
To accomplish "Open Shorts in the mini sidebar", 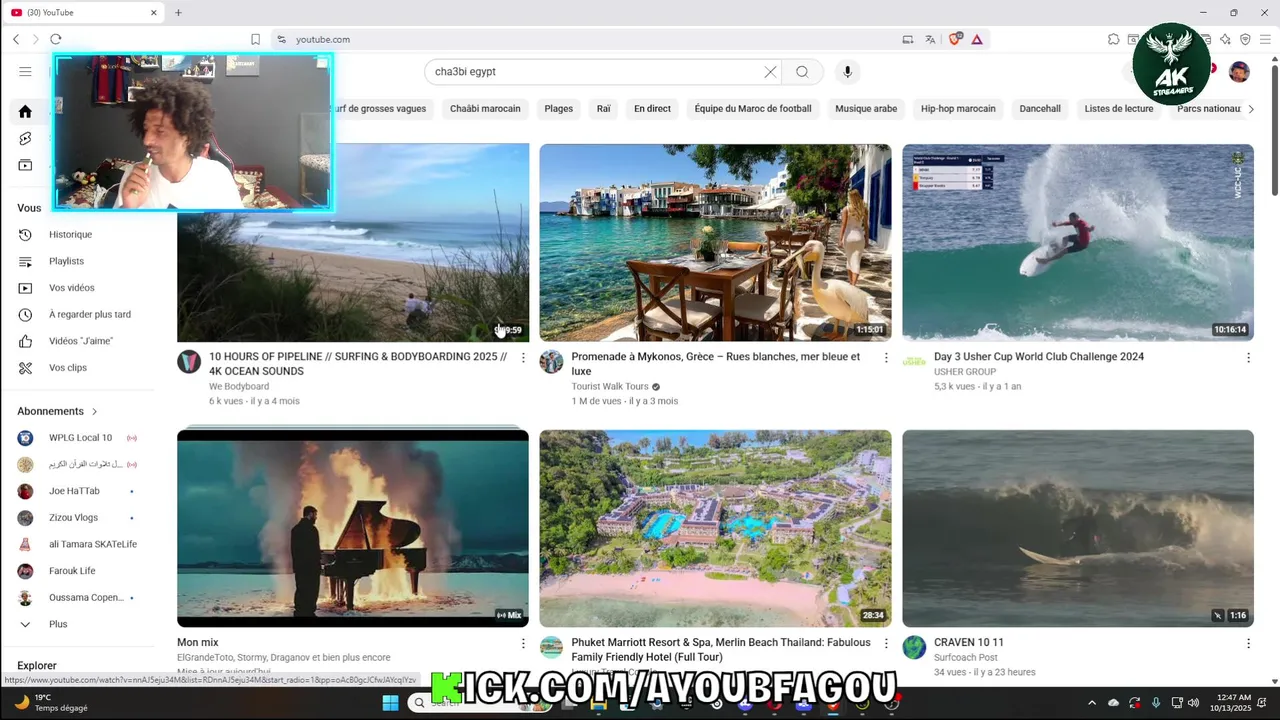I will (x=25, y=138).
